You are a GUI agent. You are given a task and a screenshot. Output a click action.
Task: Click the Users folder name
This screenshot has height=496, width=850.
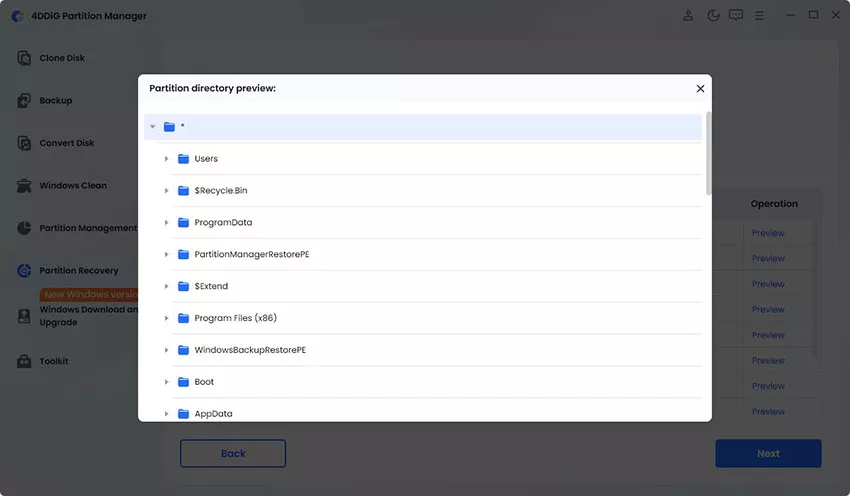206,159
